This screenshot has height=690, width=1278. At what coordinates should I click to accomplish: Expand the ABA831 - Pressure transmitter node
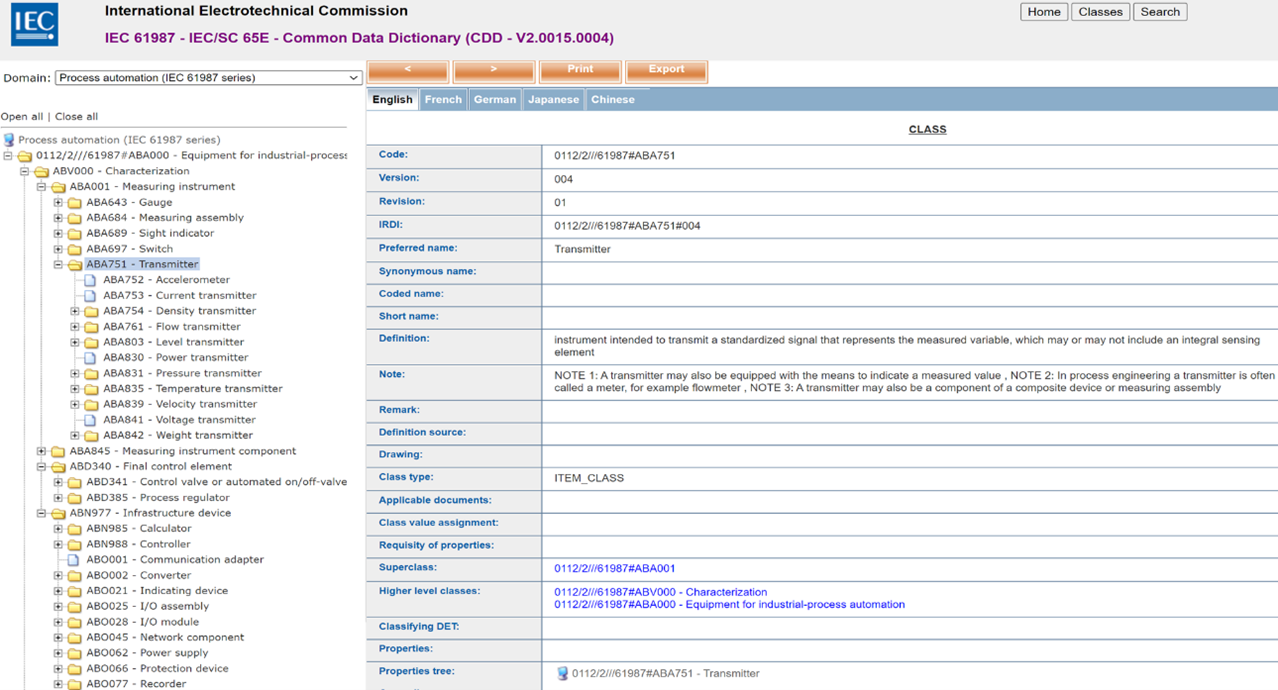pyautogui.click(x=75, y=373)
